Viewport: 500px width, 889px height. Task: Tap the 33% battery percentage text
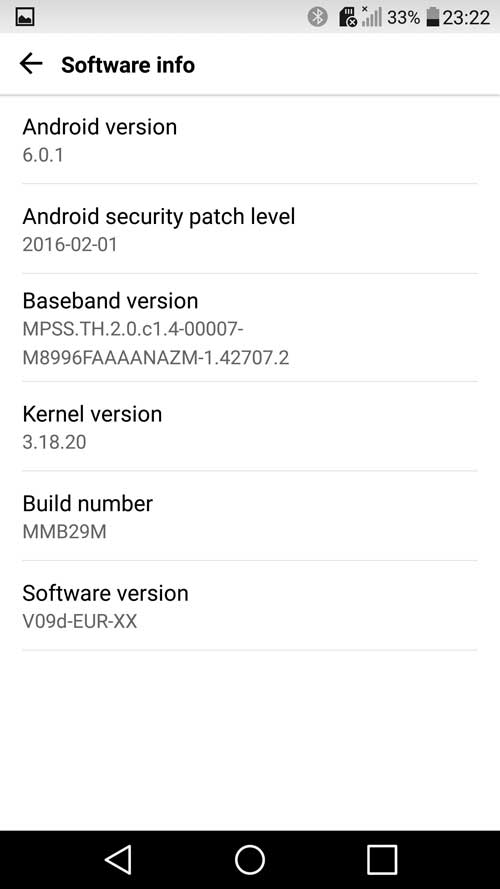pyautogui.click(x=404, y=18)
